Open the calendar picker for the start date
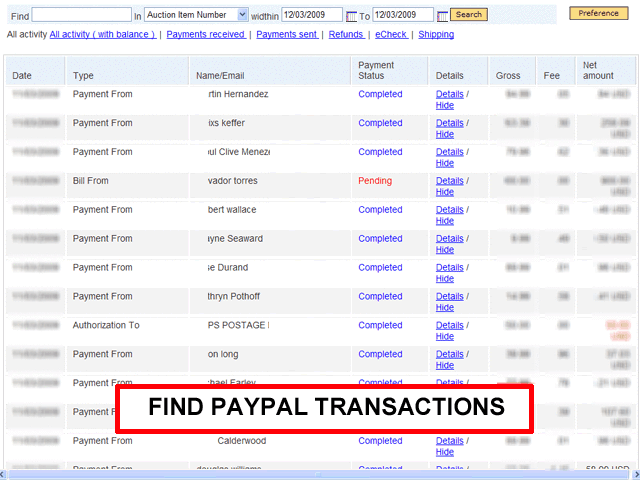This screenshot has height=480, width=640. (351, 16)
